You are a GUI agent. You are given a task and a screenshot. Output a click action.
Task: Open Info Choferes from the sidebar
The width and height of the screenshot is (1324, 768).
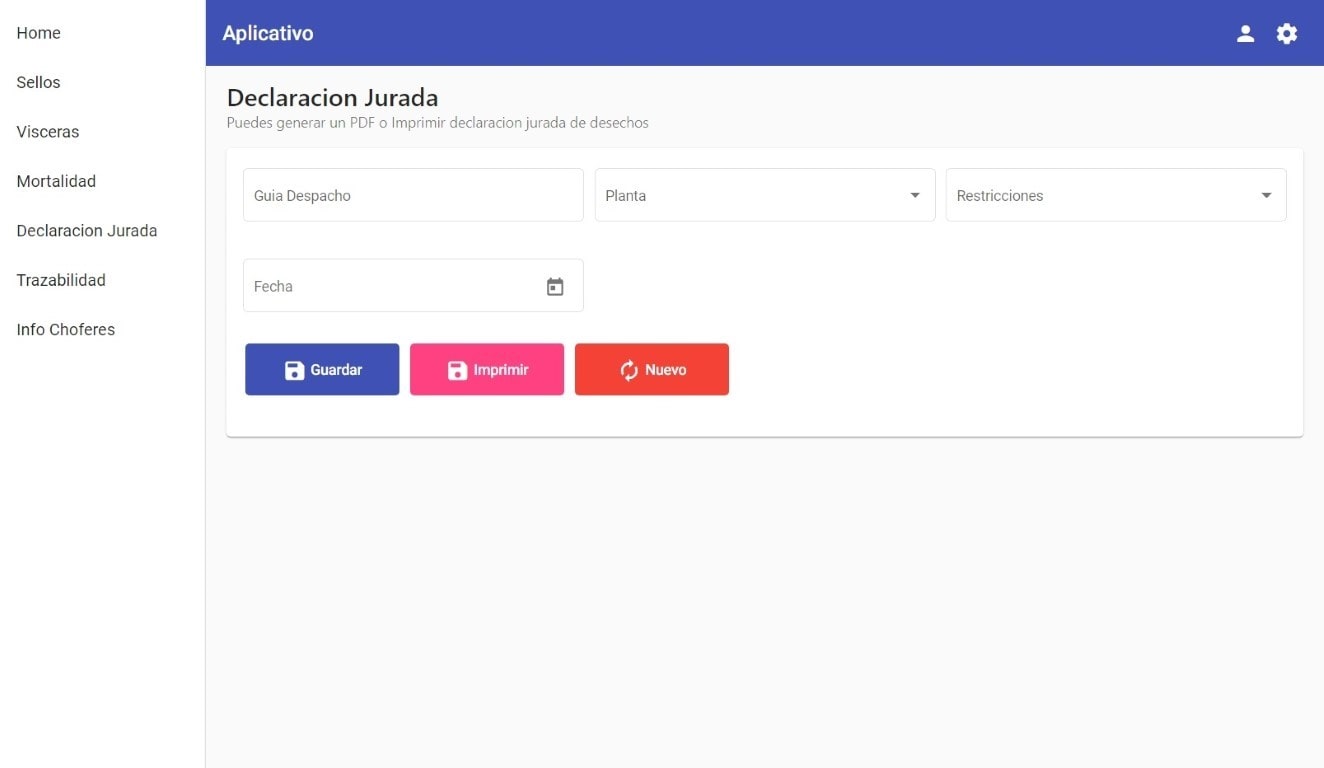(66, 330)
